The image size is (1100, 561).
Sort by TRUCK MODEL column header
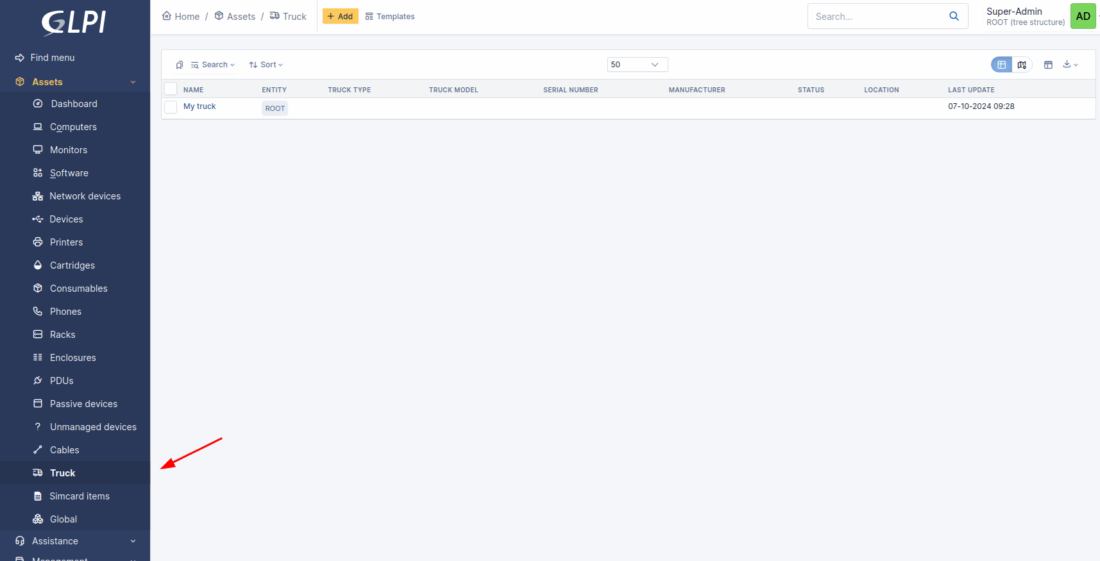point(453,90)
